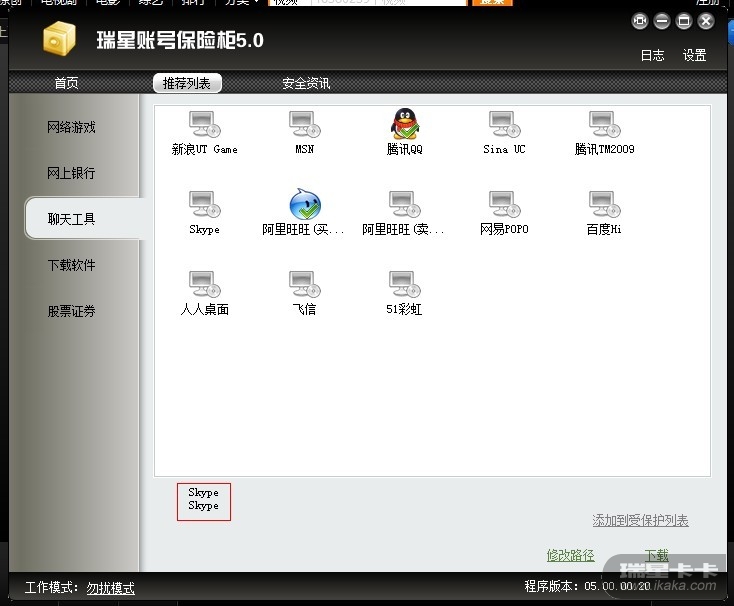The width and height of the screenshot is (734, 606).
Task: Click the 51彩虹 label text
Action: [404, 309]
